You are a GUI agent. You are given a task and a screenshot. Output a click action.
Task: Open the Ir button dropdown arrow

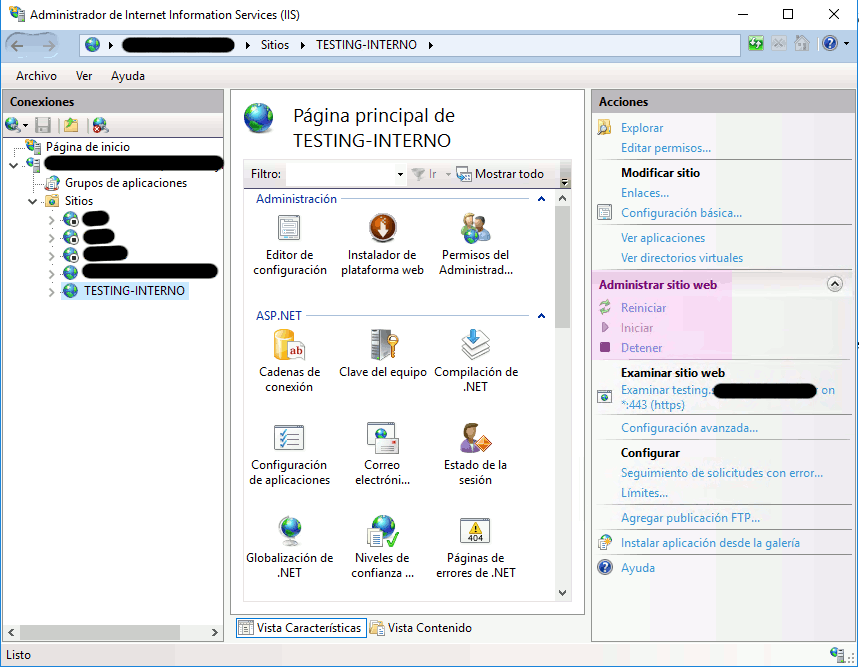448,174
